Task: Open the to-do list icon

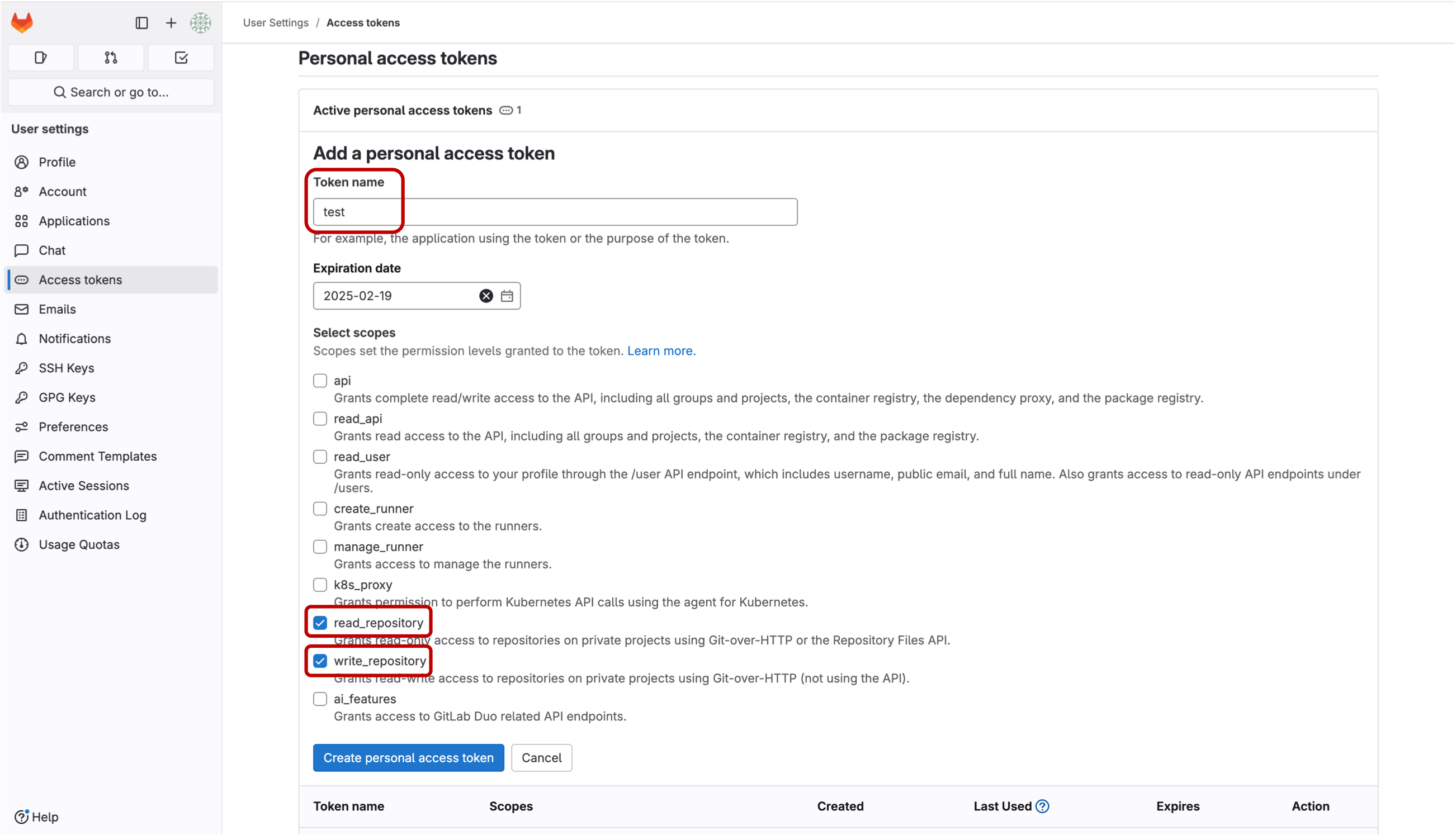Action: coord(181,58)
